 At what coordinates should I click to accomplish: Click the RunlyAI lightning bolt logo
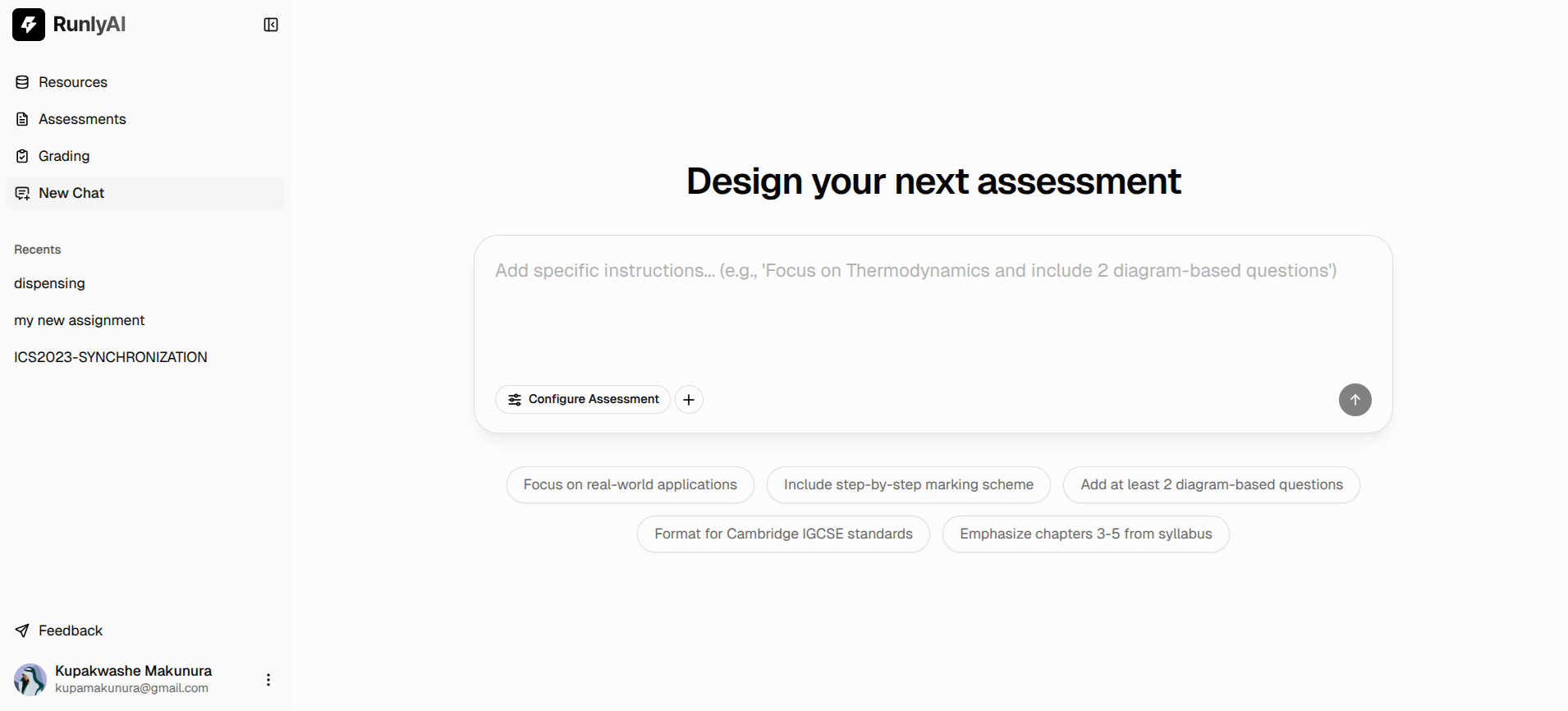pyautogui.click(x=29, y=25)
